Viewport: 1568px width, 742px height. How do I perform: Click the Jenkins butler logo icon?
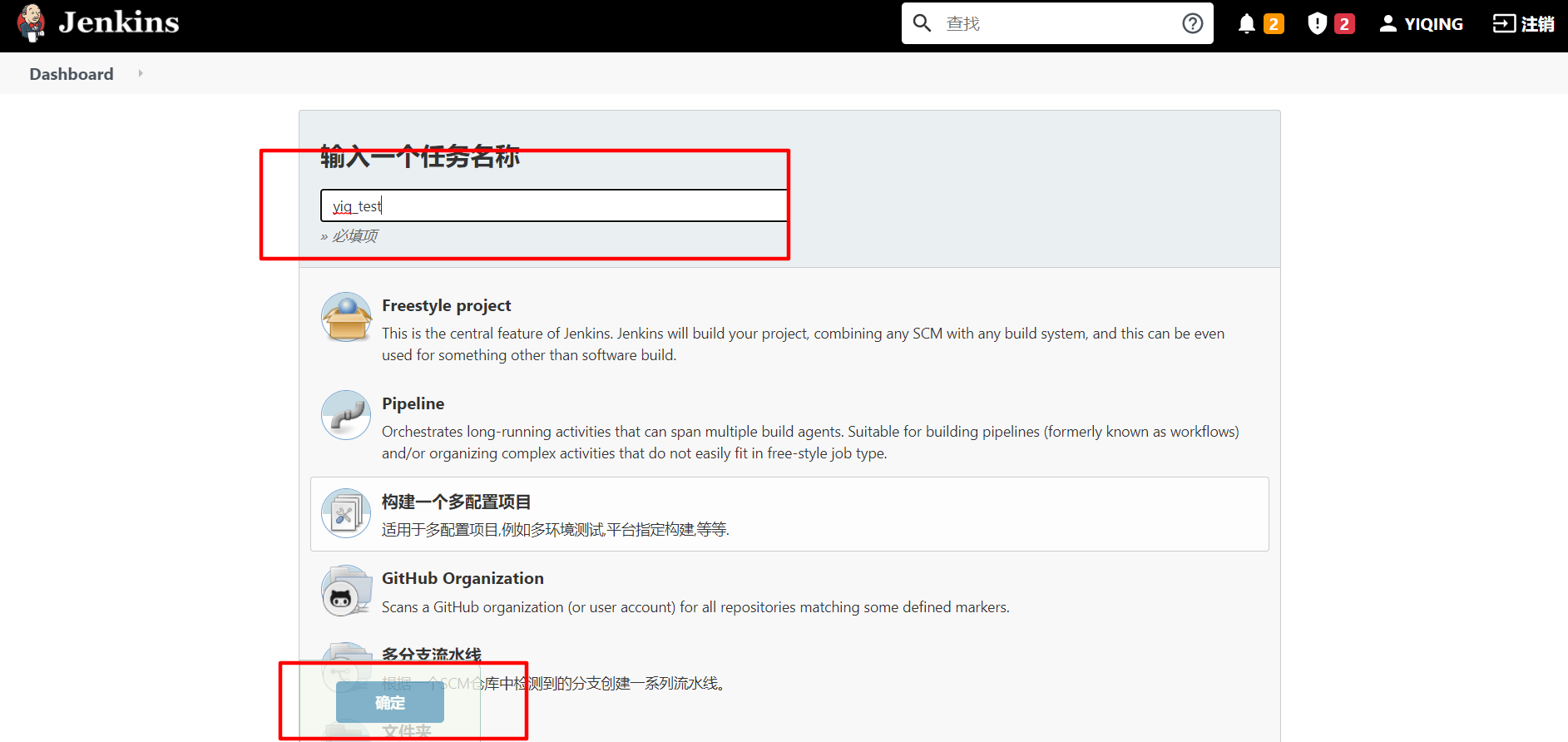pos(32,22)
